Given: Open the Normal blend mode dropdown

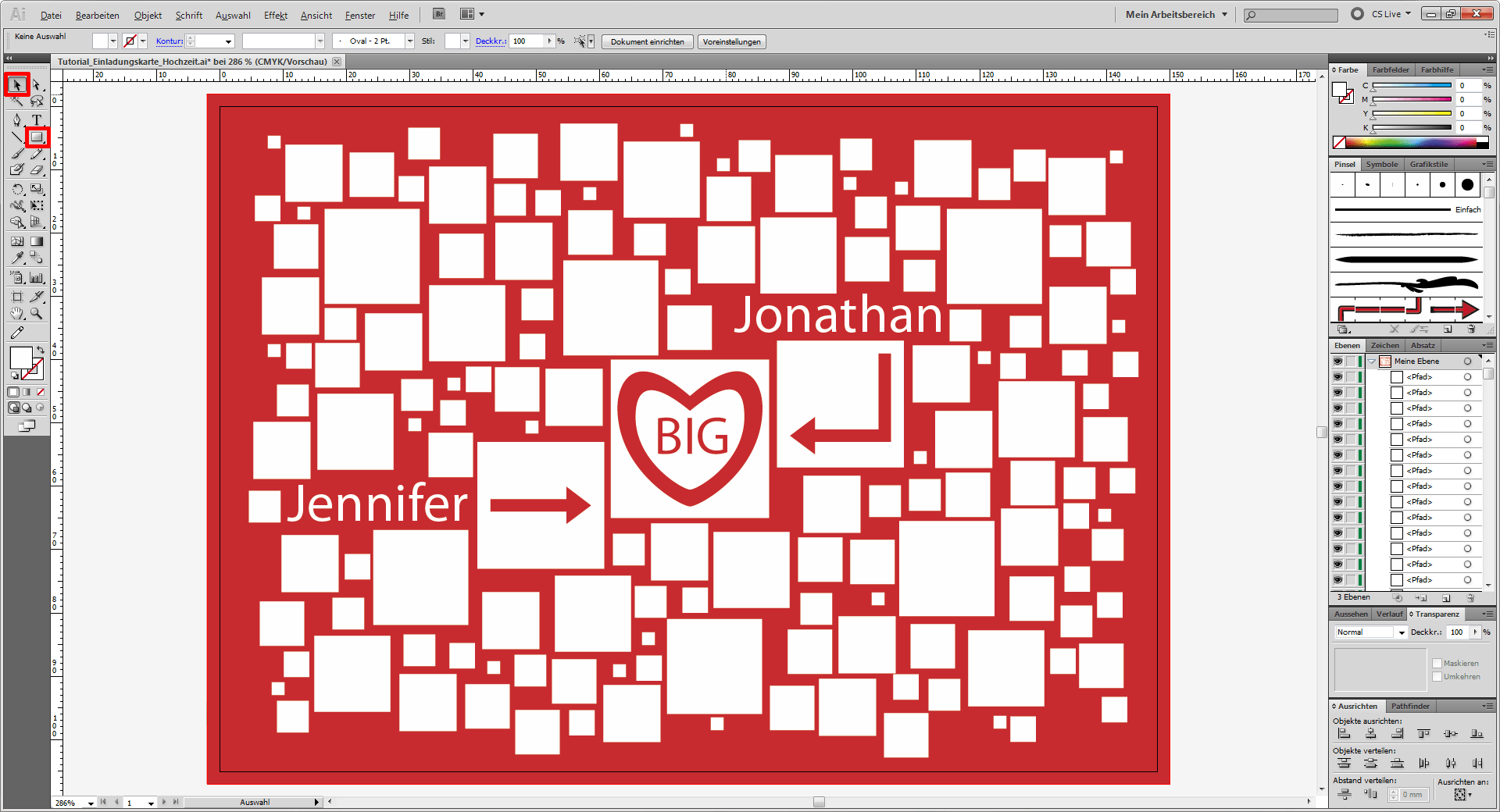Looking at the screenshot, I should [1370, 632].
